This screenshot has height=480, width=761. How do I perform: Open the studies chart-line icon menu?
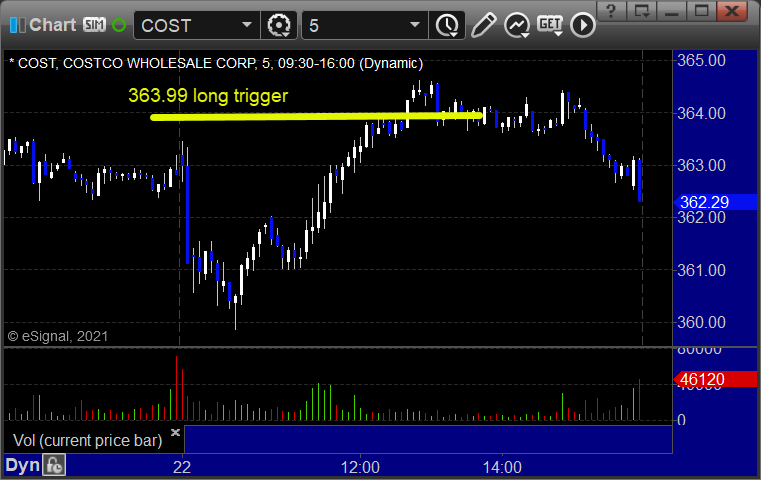click(517, 25)
